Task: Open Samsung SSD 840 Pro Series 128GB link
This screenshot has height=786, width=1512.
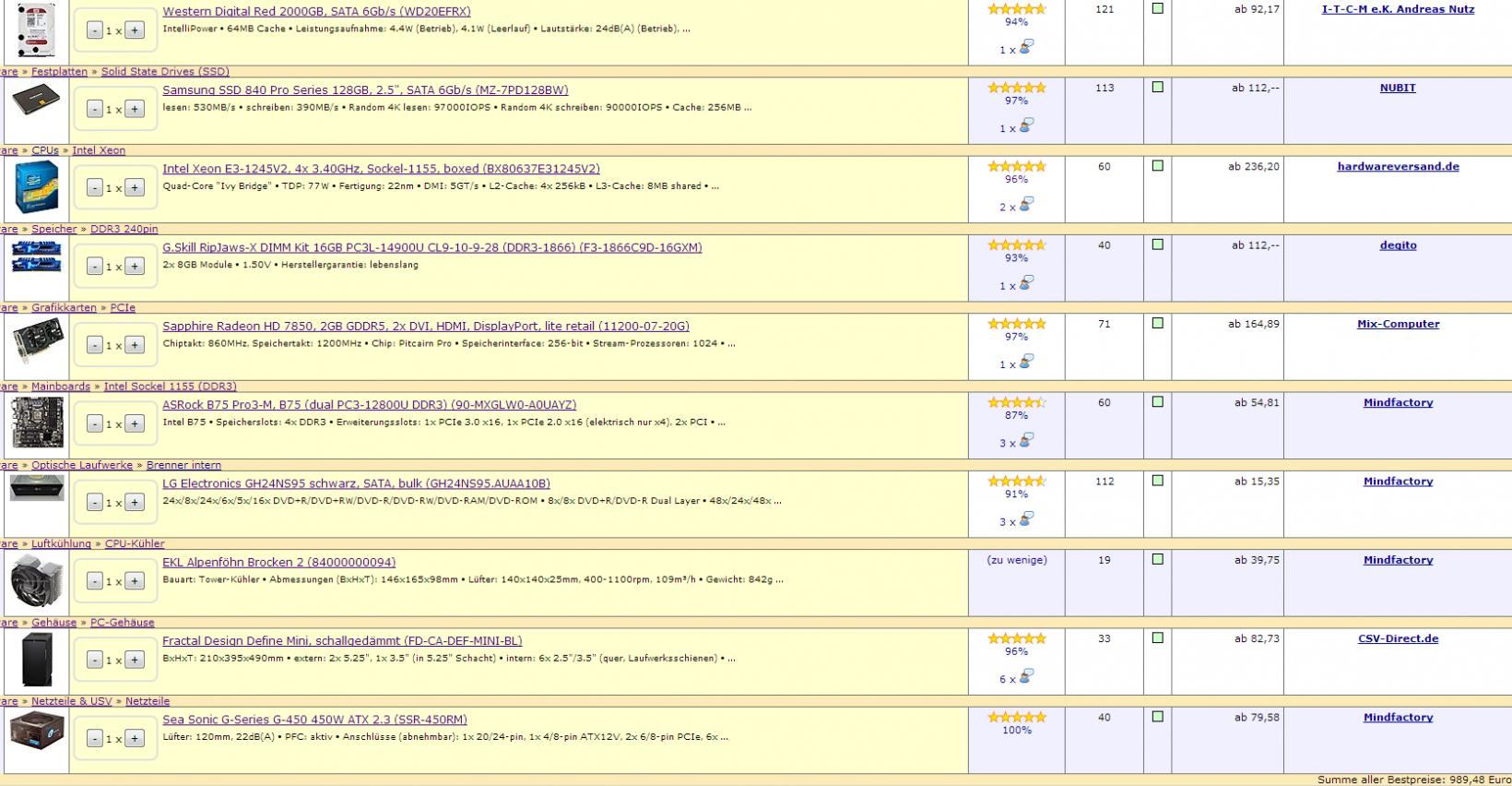Action: click(365, 89)
